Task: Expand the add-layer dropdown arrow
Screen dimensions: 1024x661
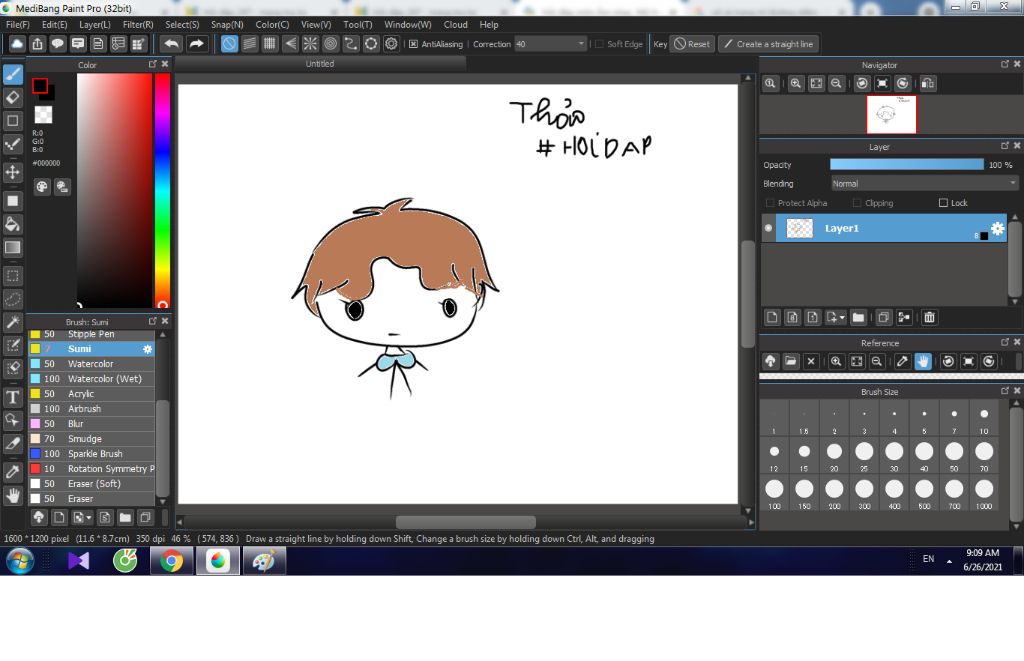Action: tap(842, 317)
